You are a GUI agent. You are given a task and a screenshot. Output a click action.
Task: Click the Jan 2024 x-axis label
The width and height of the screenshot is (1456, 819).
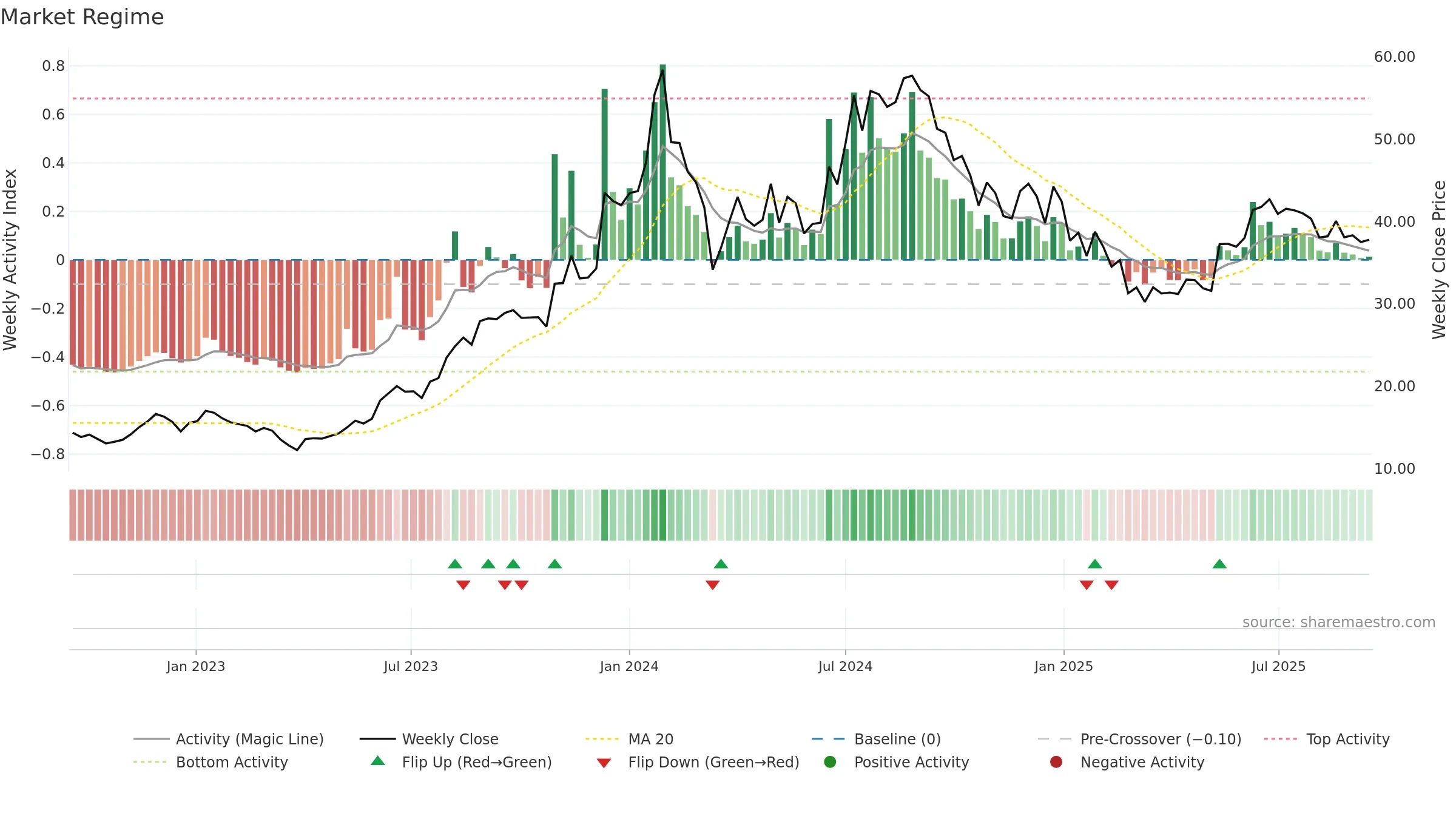point(629,666)
